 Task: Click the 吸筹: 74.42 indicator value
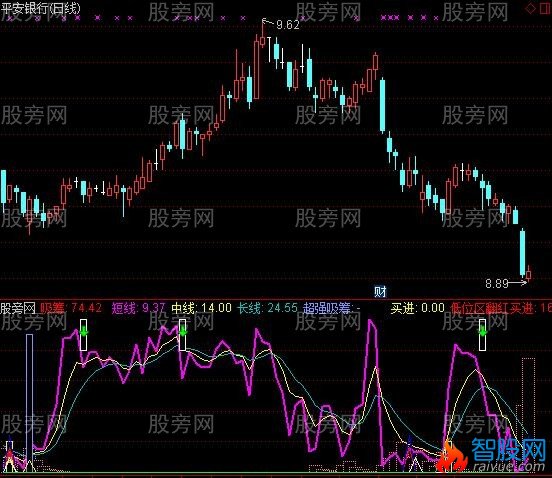pos(71,308)
